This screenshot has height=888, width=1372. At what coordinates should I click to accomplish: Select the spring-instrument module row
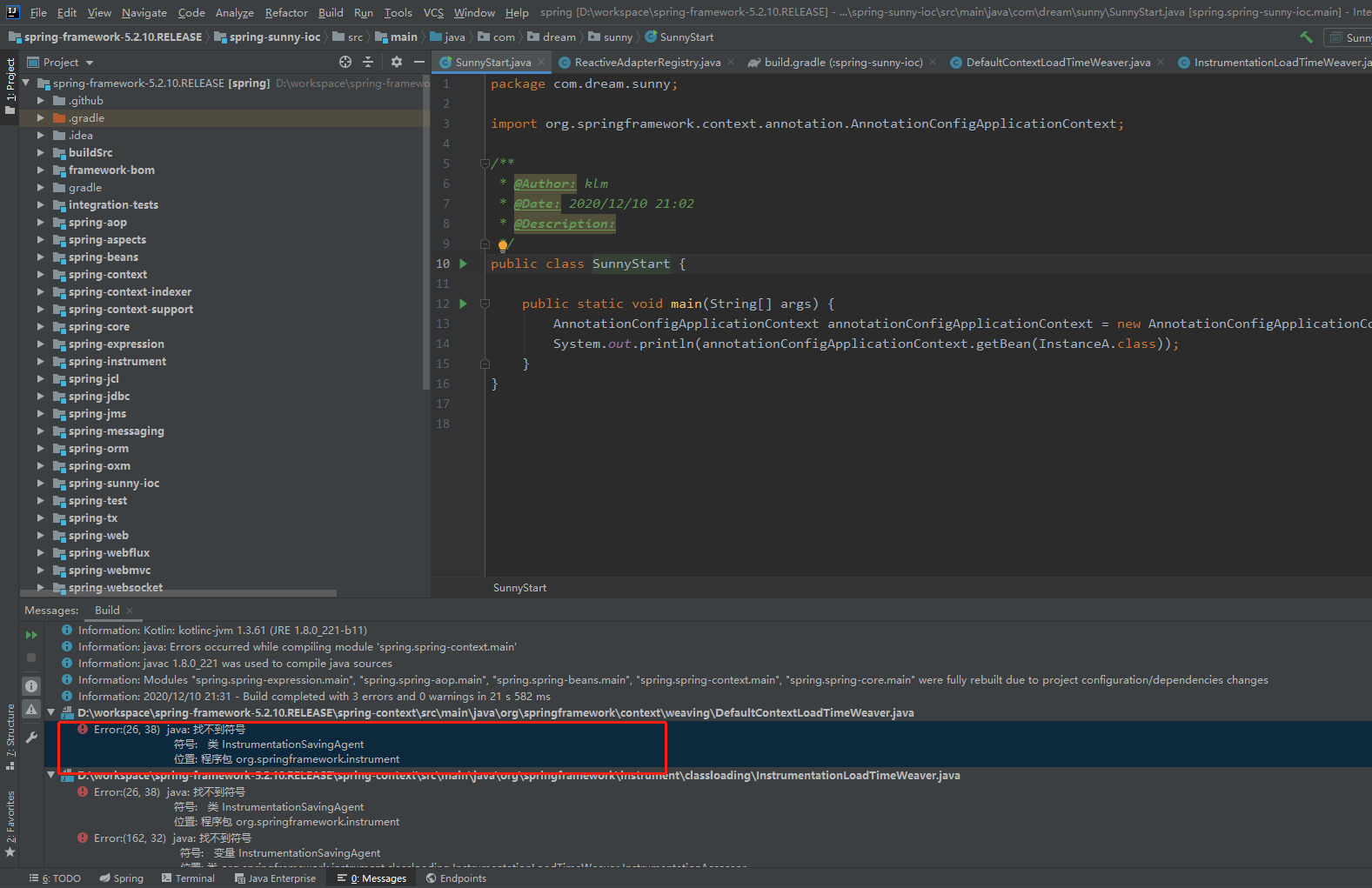point(224,362)
